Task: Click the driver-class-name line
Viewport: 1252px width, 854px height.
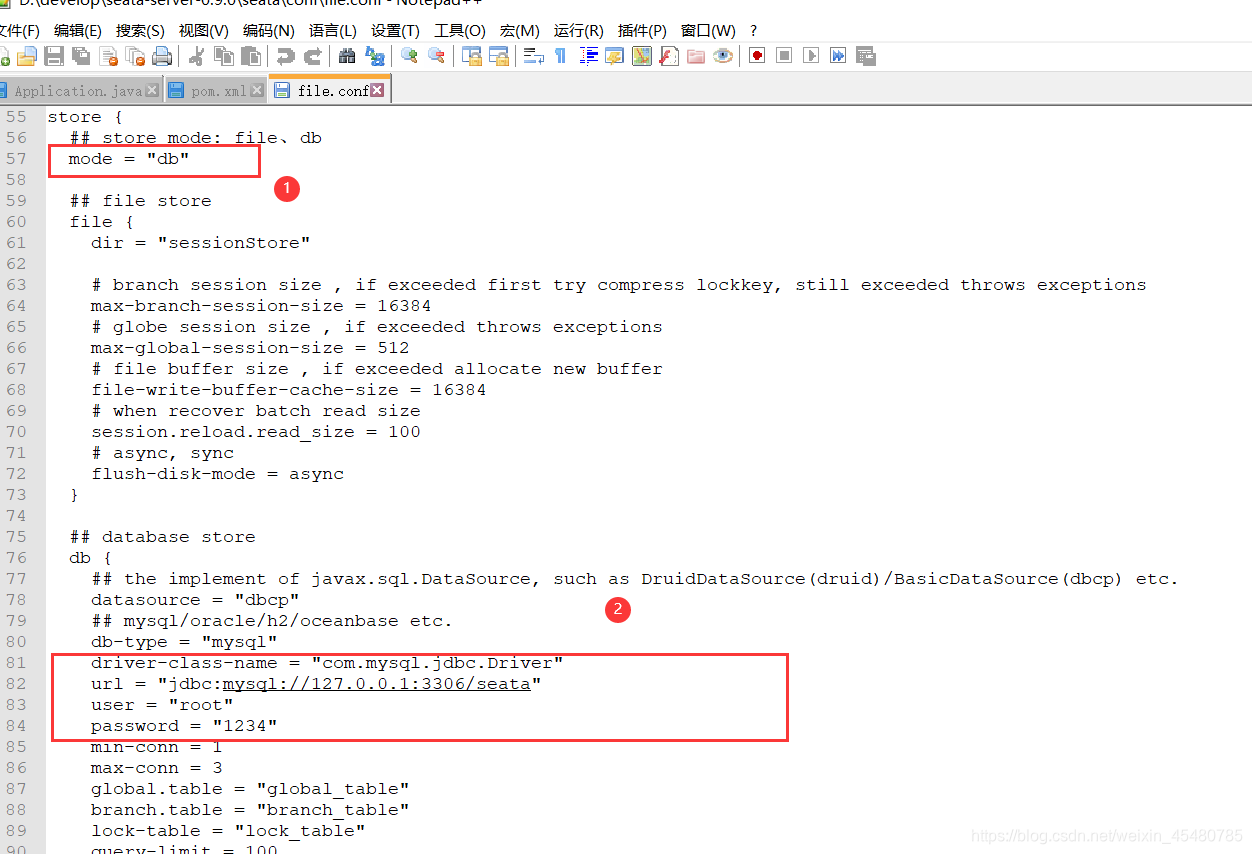Action: [x=327, y=663]
